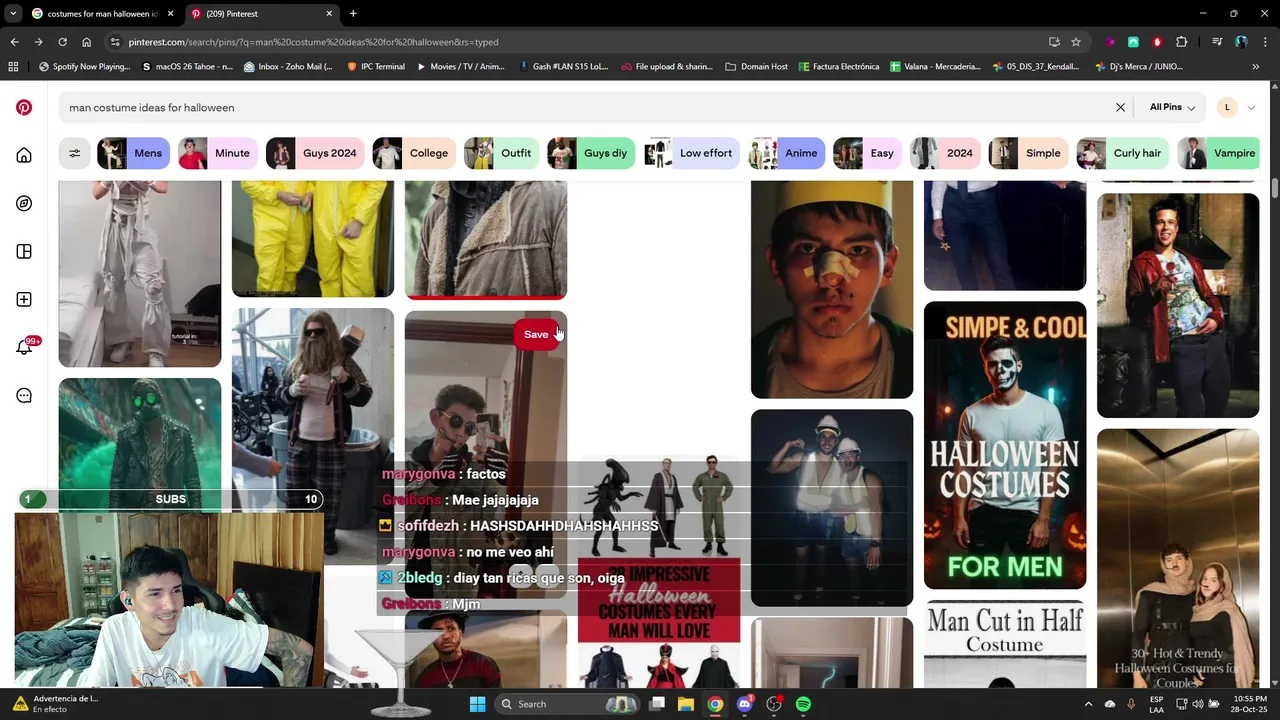The height and width of the screenshot is (720, 1280).
Task: Select the Vampire suggestion chip
Action: click(x=1219, y=153)
